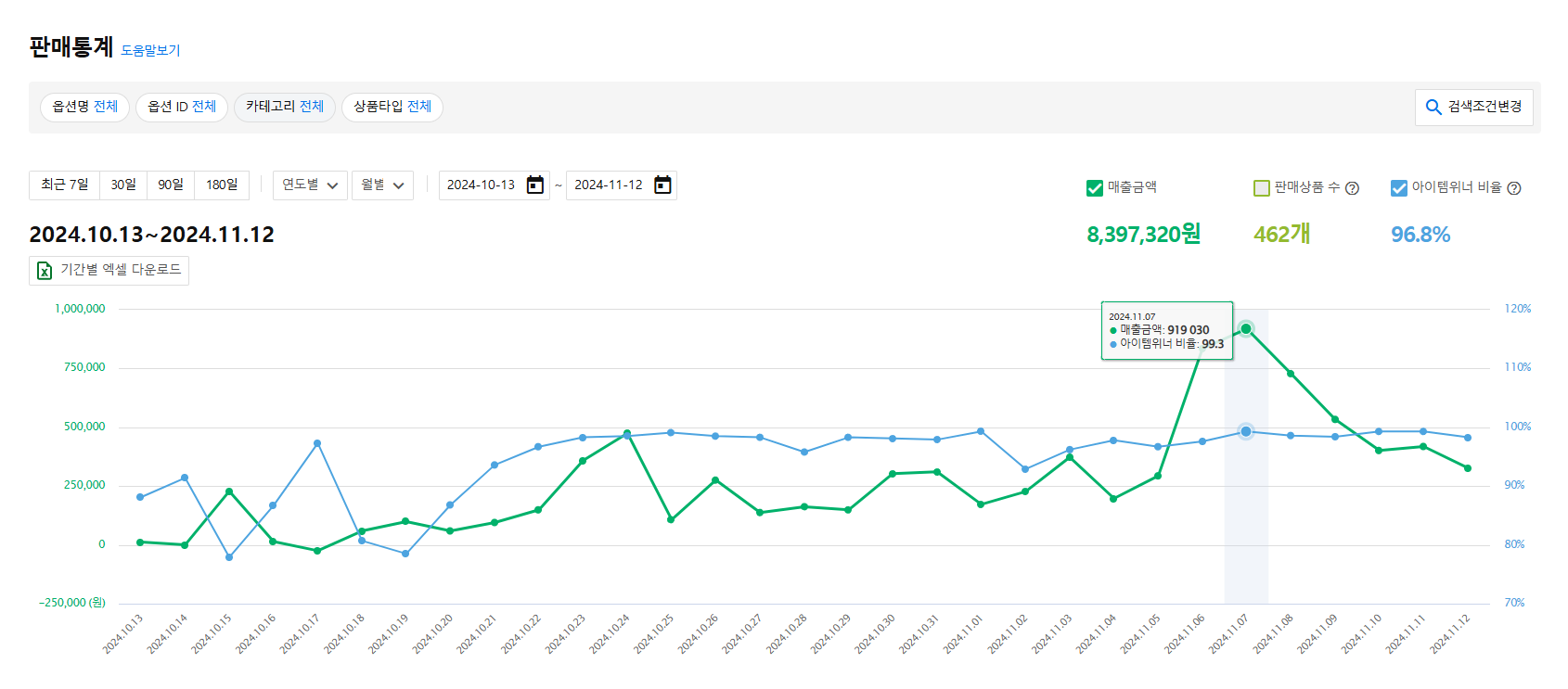Screen dimensions: 1568x689
Task: Enable the 판매상품 수 checkbox
Action: coord(1262,188)
